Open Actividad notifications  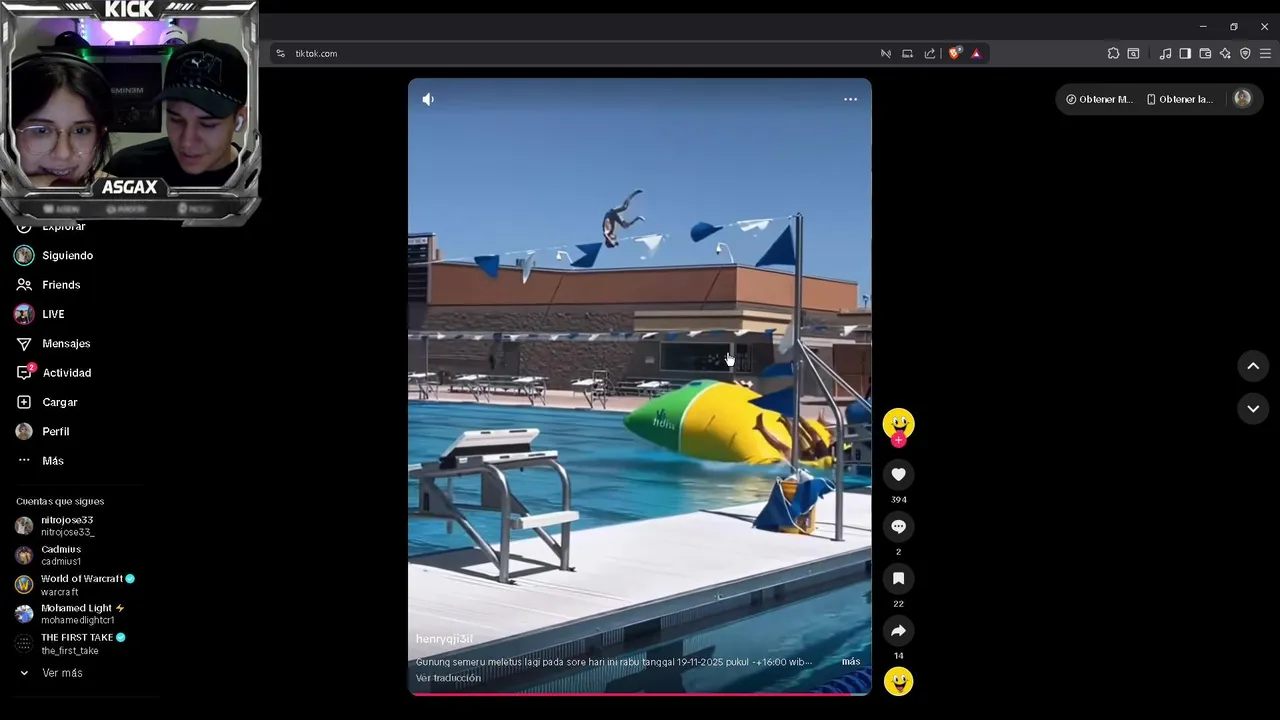click(67, 373)
